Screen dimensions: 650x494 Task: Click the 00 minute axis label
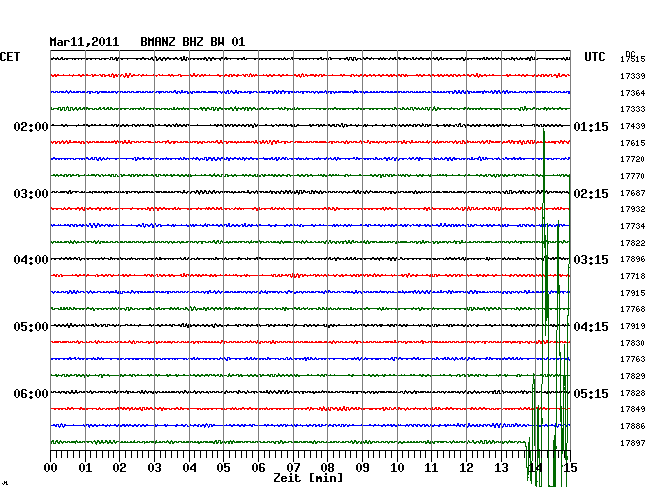click(x=51, y=468)
